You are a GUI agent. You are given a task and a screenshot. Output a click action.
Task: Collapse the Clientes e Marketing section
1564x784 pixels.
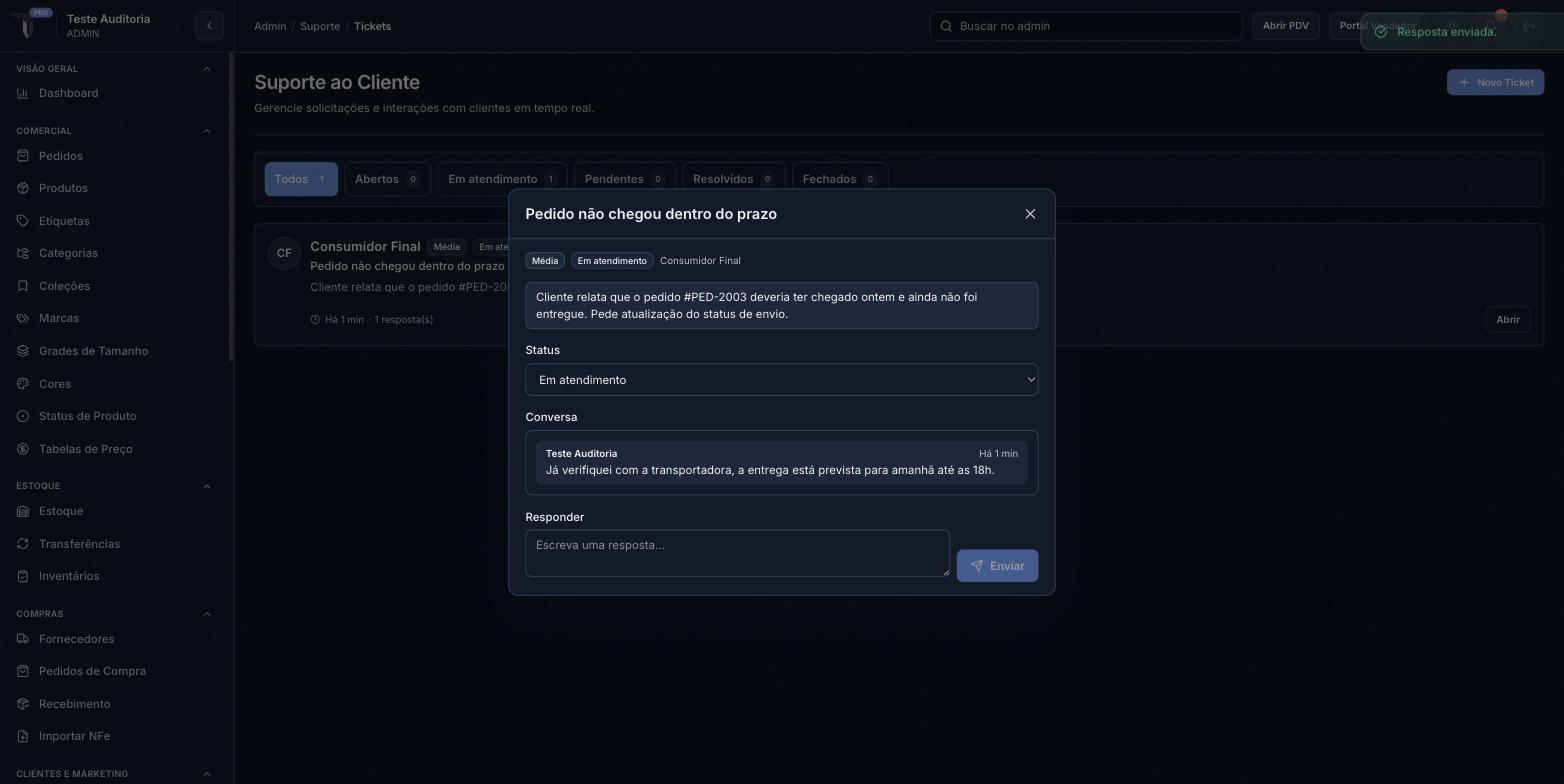point(207,774)
